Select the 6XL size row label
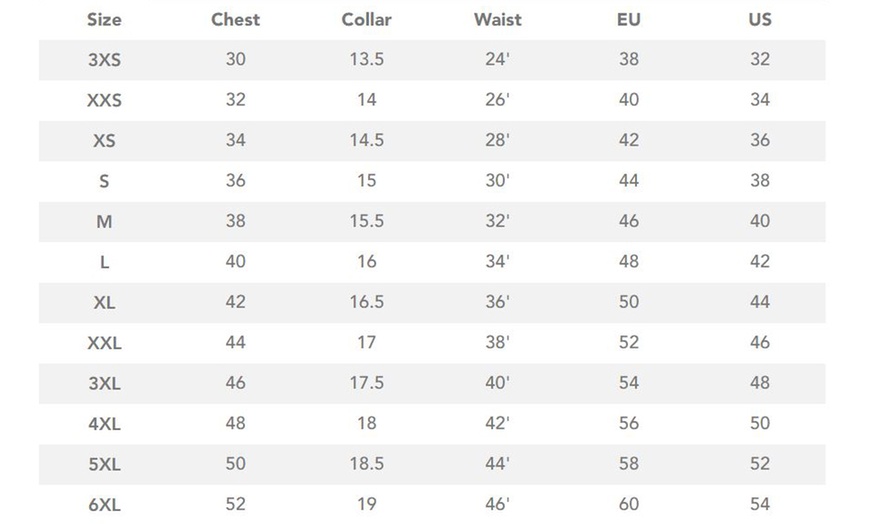This screenshot has width=870, height=524. click(104, 505)
